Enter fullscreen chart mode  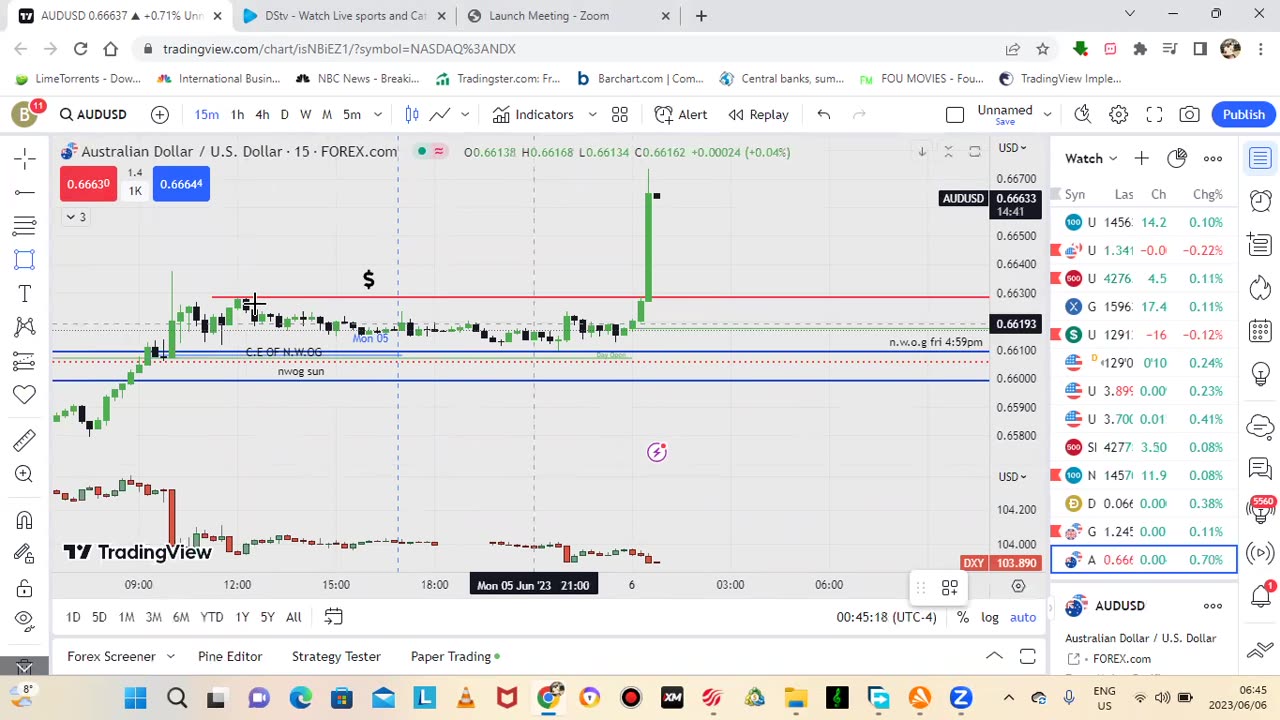click(x=1154, y=114)
